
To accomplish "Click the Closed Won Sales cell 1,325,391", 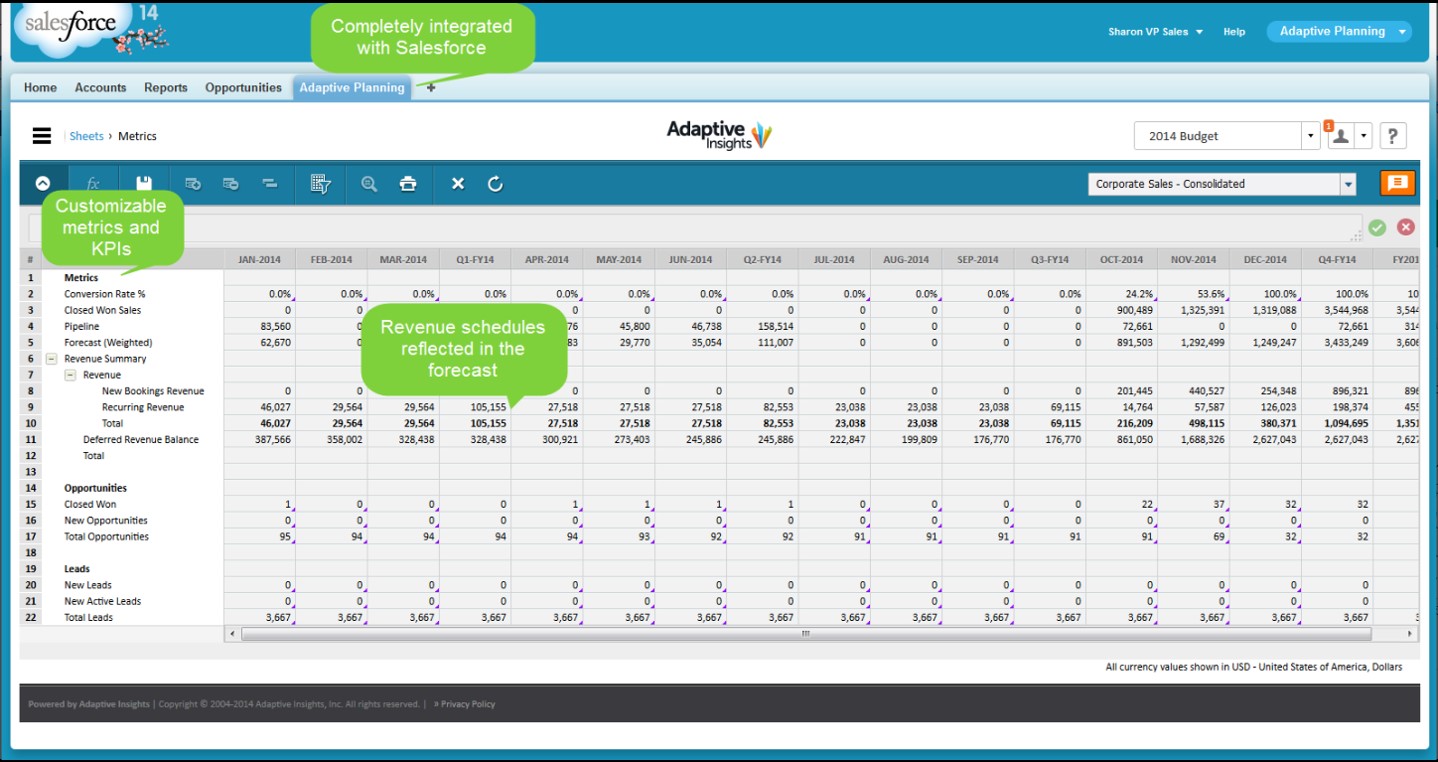I will tap(1194, 310).
